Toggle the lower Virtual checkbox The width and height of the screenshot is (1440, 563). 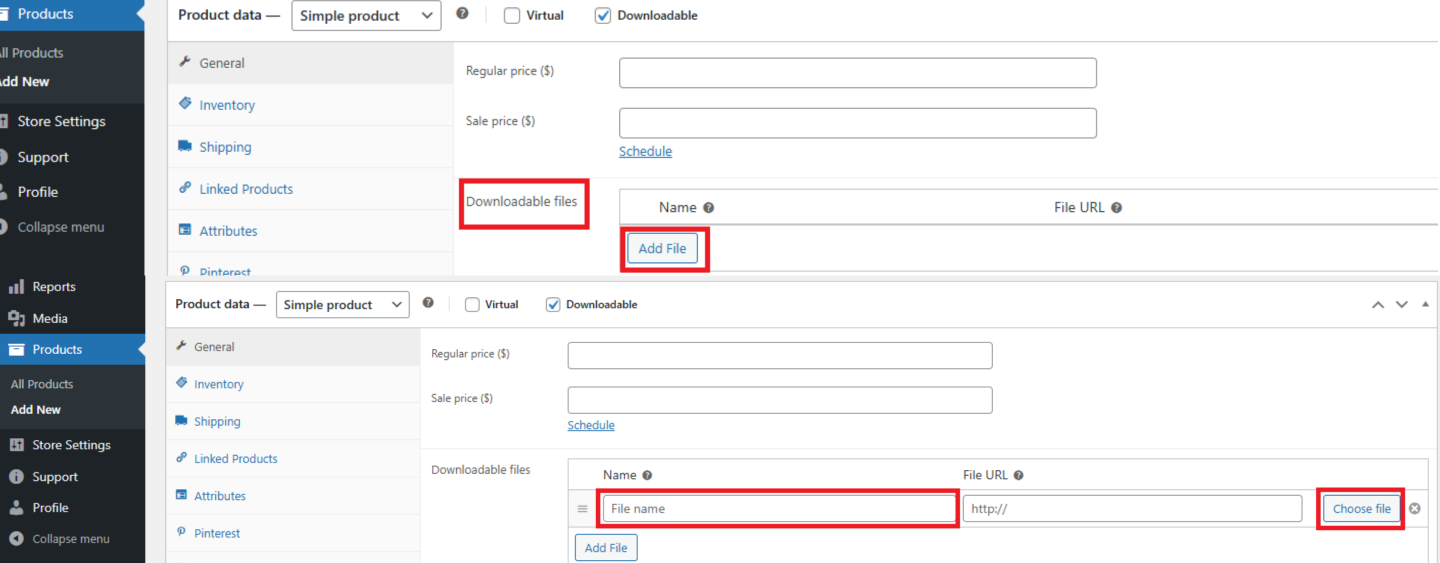(472, 305)
